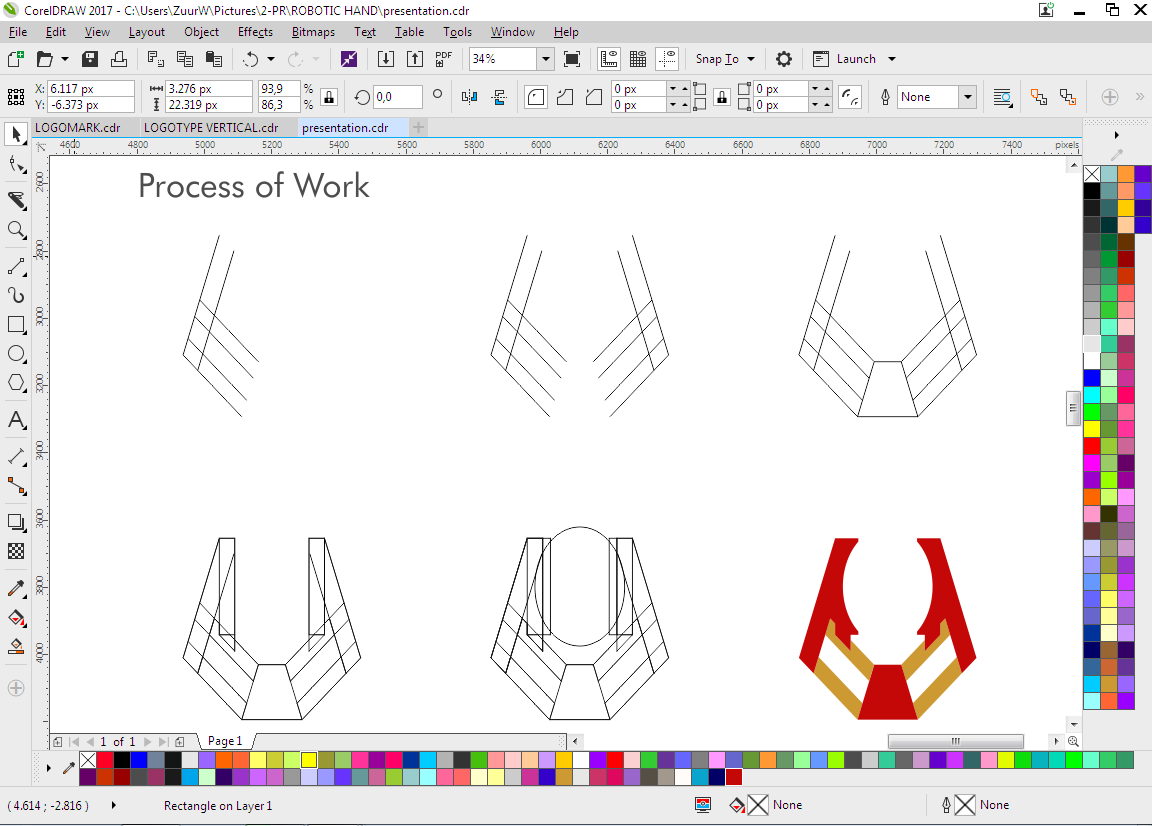1152x826 pixels.
Task: Select the Parallel Dimension tool
Action: 16,456
